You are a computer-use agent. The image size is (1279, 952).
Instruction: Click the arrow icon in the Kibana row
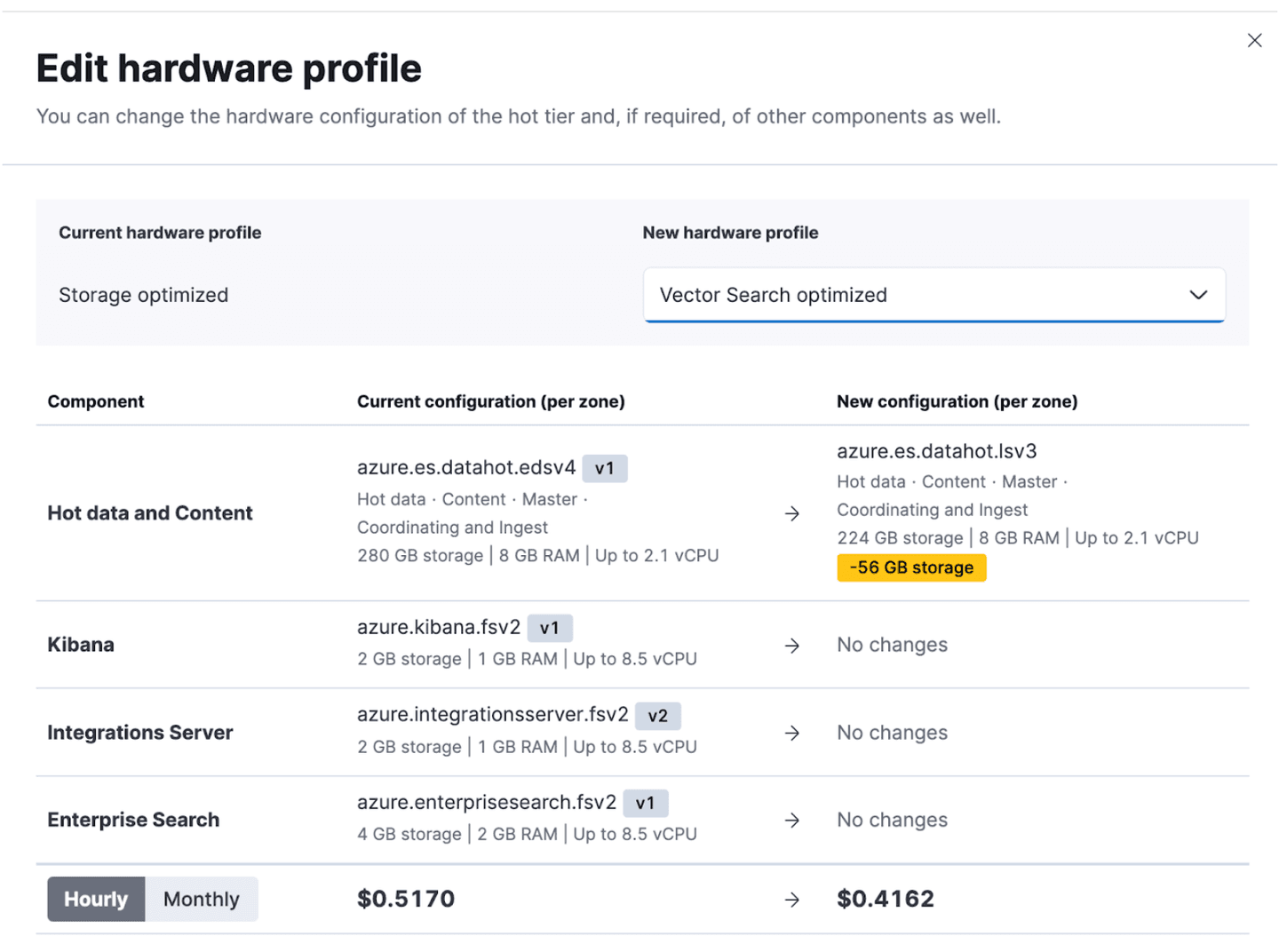pos(791,646)
